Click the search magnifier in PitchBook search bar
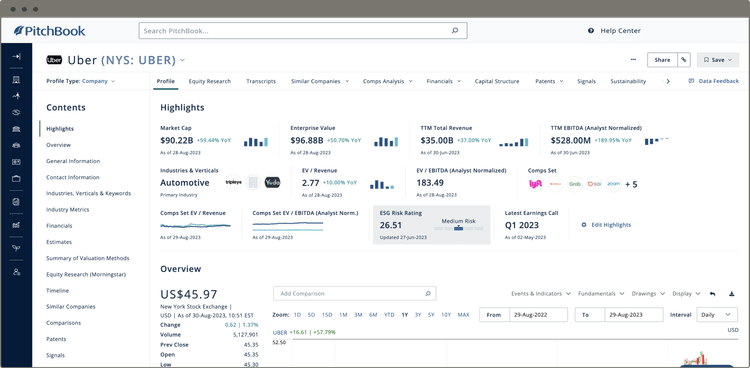The image size is (750, 368). pos(455,31)
